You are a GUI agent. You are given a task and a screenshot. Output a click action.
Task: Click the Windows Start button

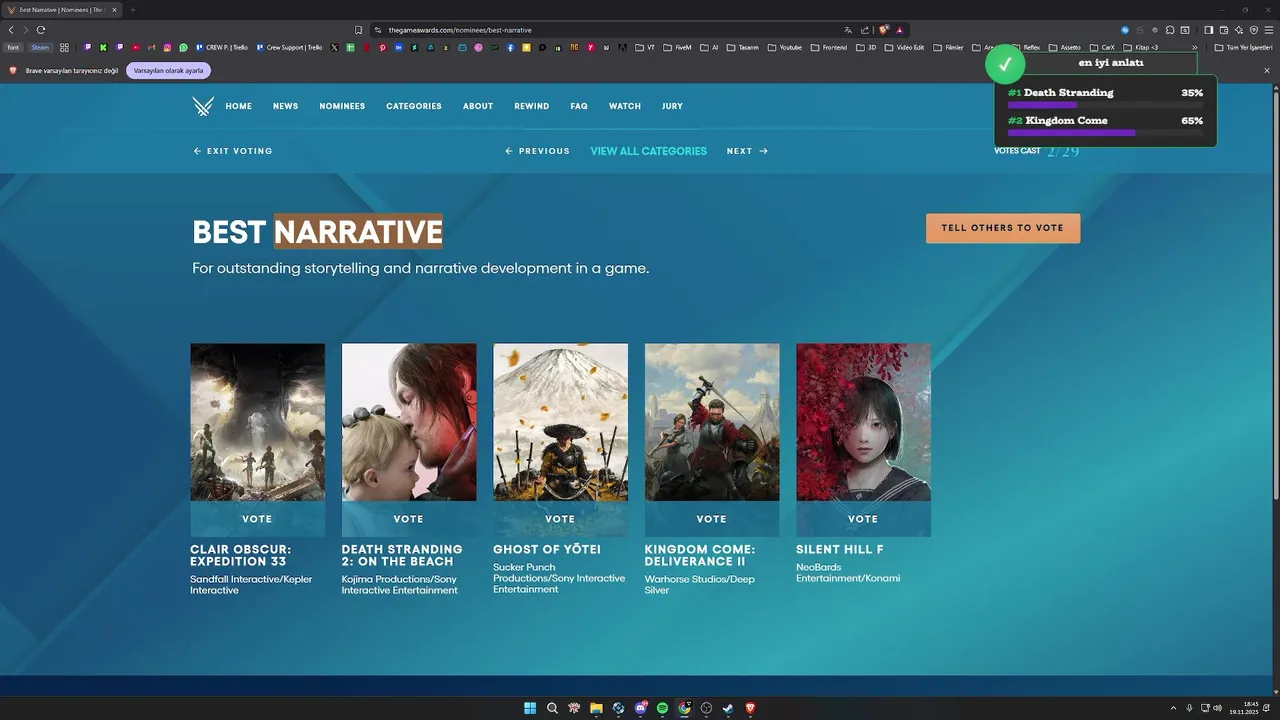(x=530, y=708)
